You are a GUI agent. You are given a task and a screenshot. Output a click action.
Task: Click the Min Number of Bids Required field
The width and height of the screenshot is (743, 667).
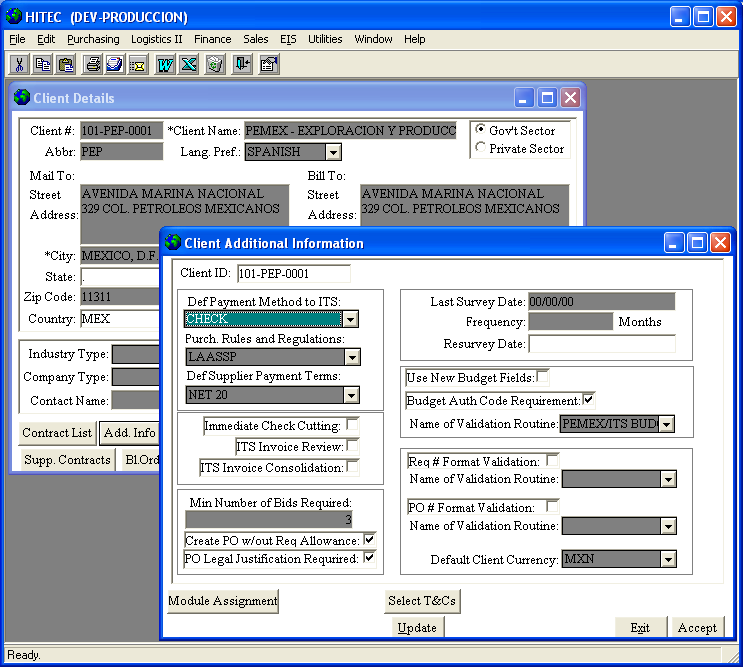pos(269,520)
